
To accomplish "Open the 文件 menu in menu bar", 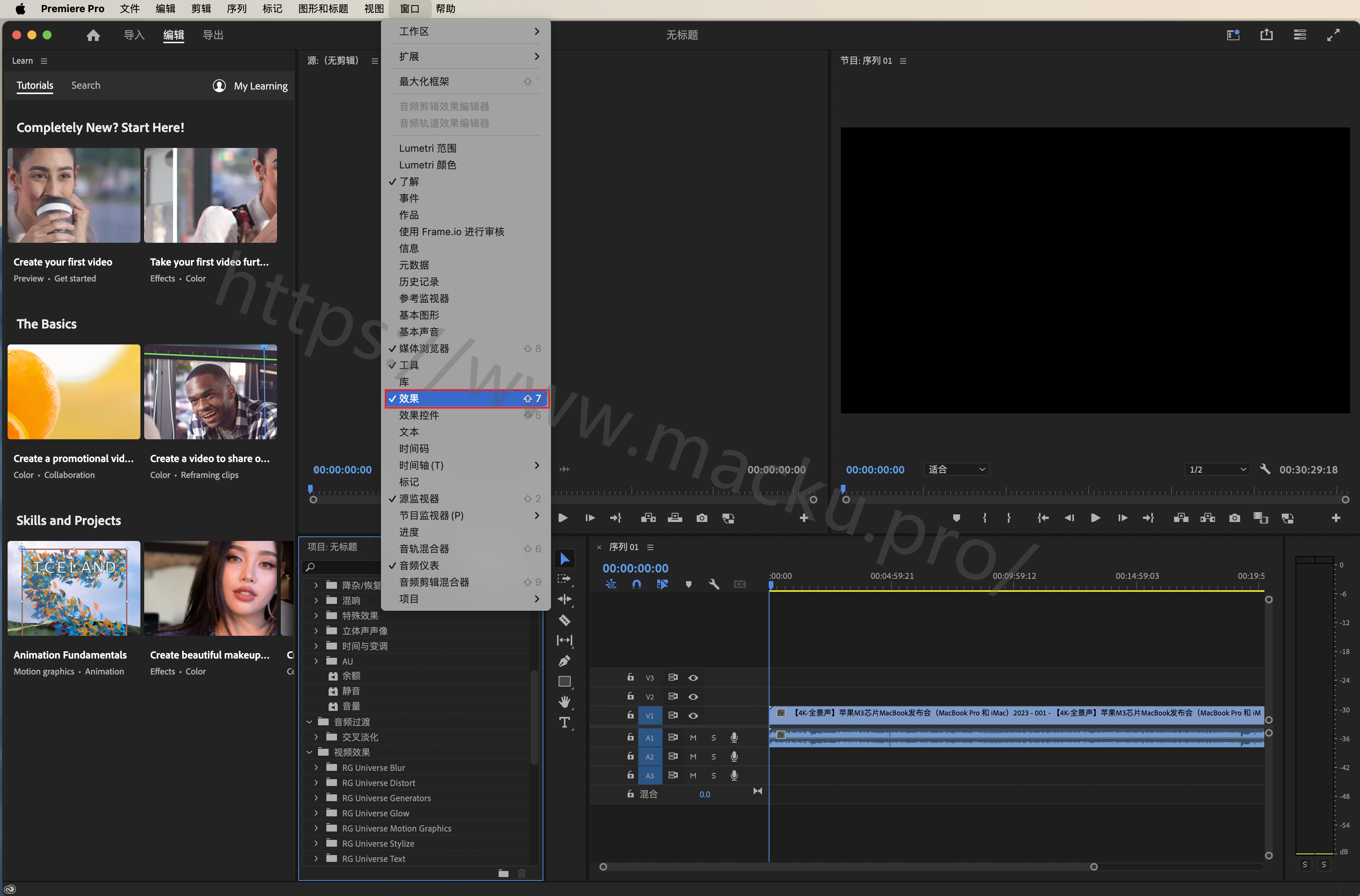I will coord(129,9).
